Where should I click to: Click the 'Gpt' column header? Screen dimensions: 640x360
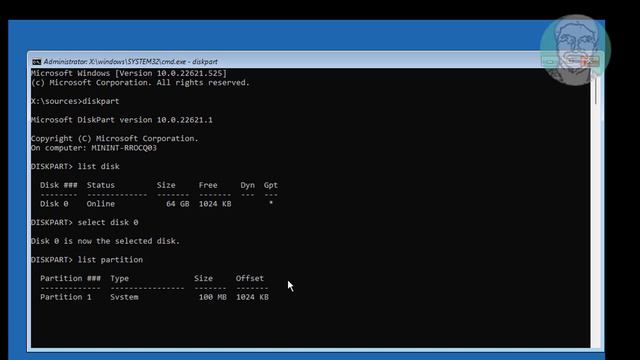click(x=271, y=185)
